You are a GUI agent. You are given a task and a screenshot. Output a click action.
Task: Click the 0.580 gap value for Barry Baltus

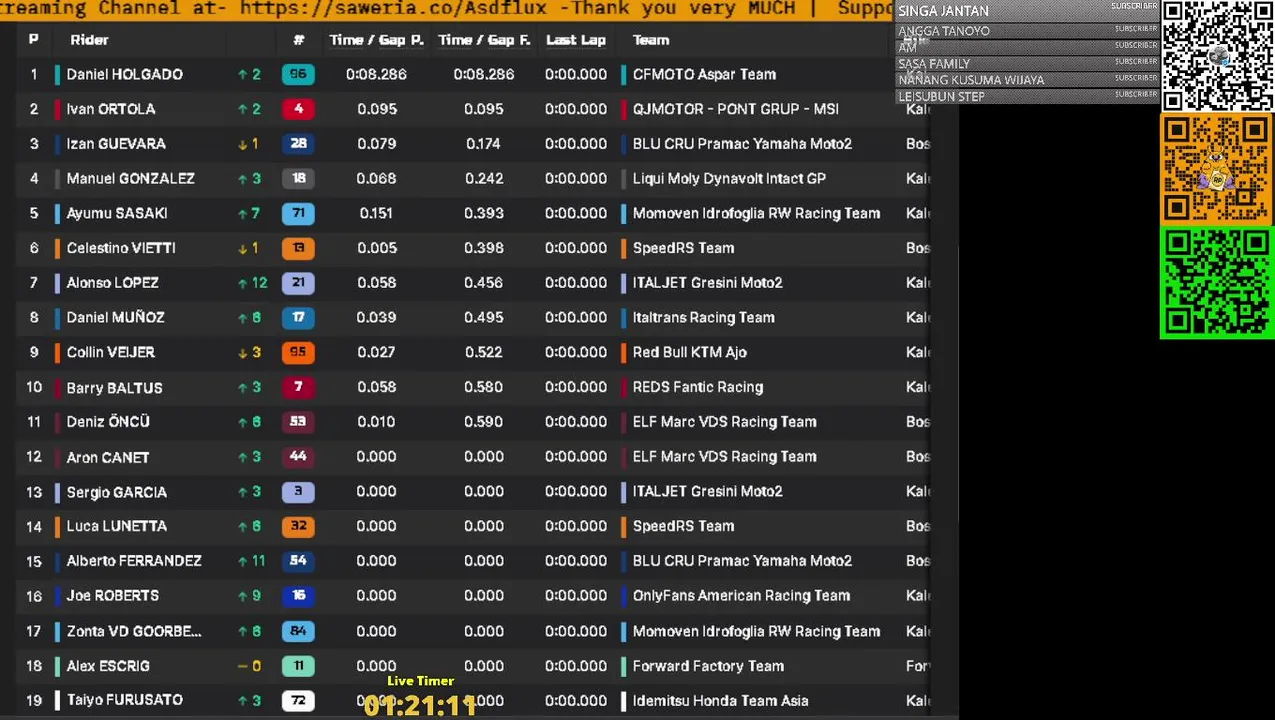click(484, 387)
